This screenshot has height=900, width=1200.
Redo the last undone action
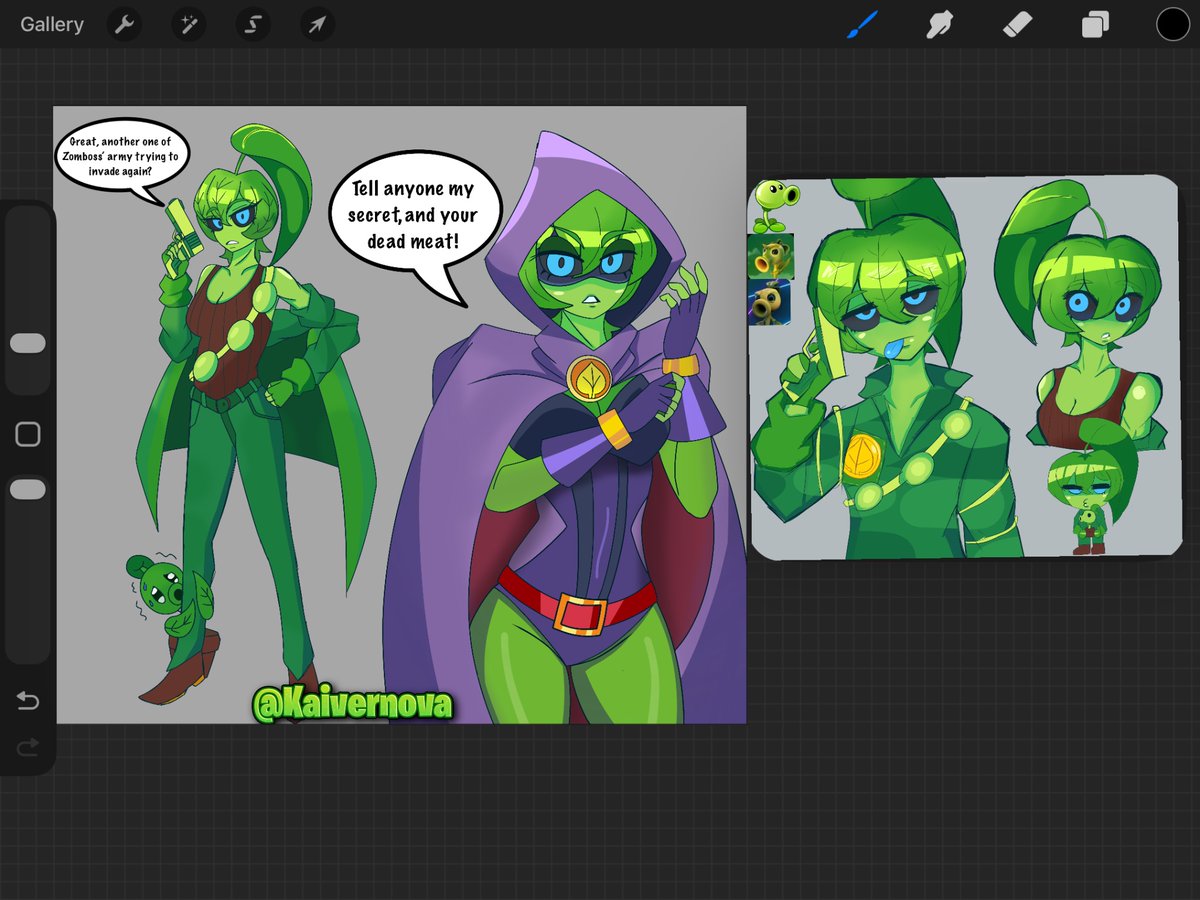point(28,746)
